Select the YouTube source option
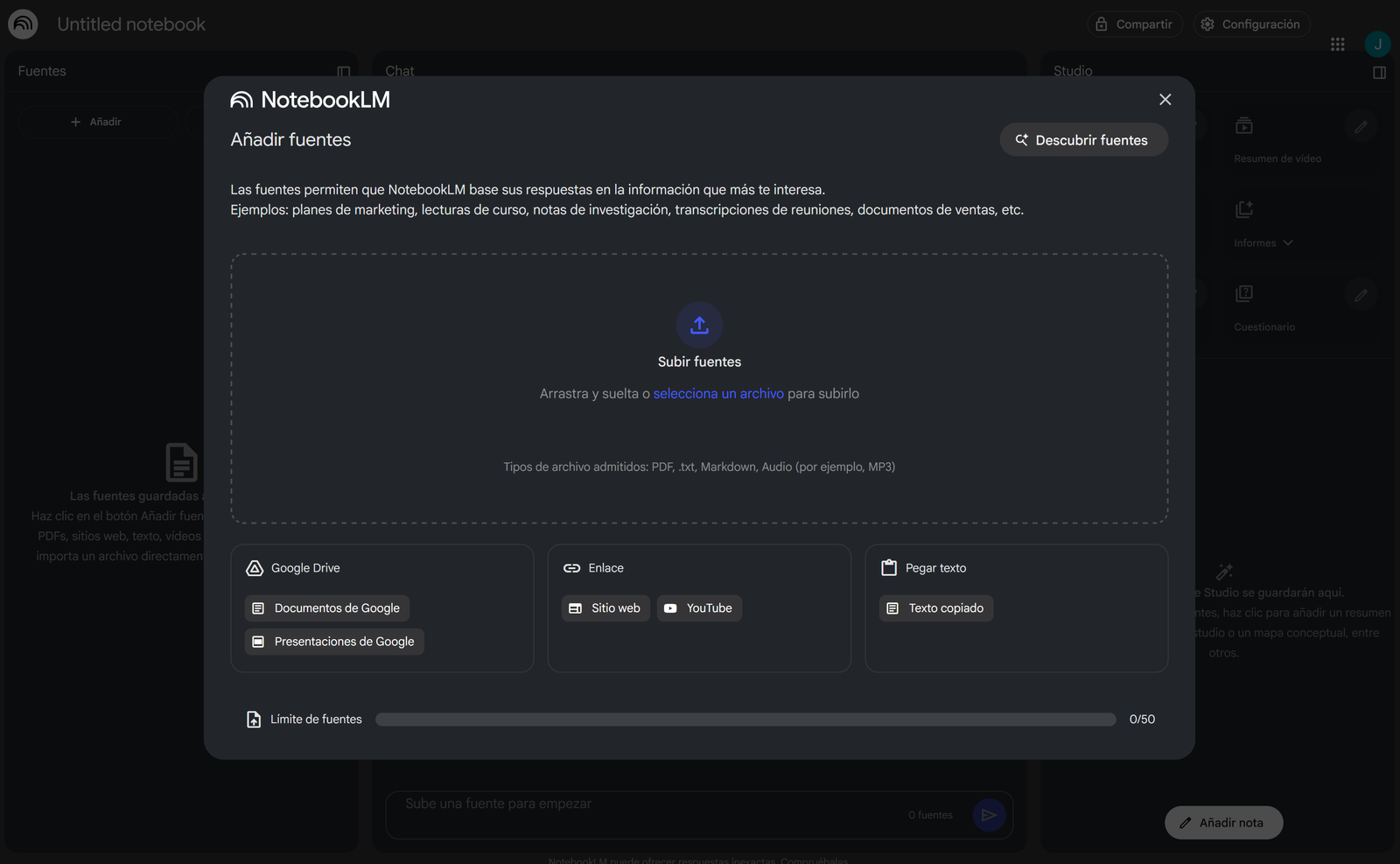Viewport: 1400px width, 864px height. coord(699,608)
